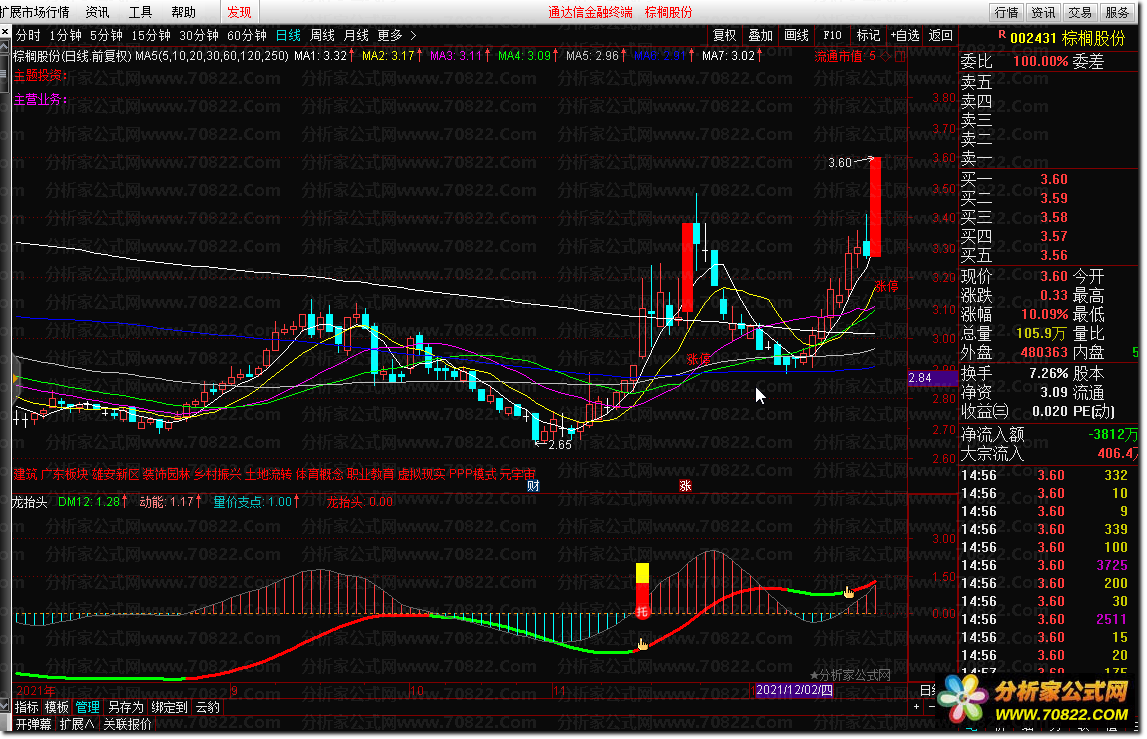
Task: Click the 开弹幕 toggle
Action: coord(34,724)
